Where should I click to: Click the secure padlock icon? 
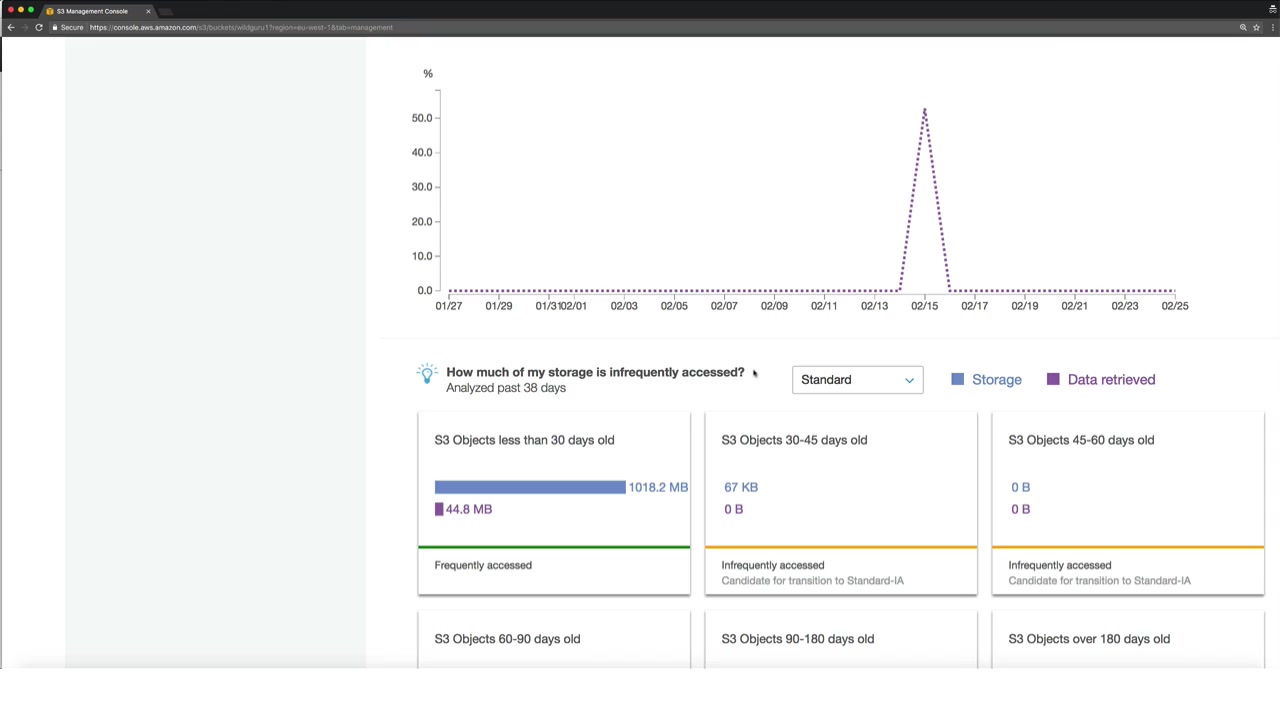(x=55, y=27)
